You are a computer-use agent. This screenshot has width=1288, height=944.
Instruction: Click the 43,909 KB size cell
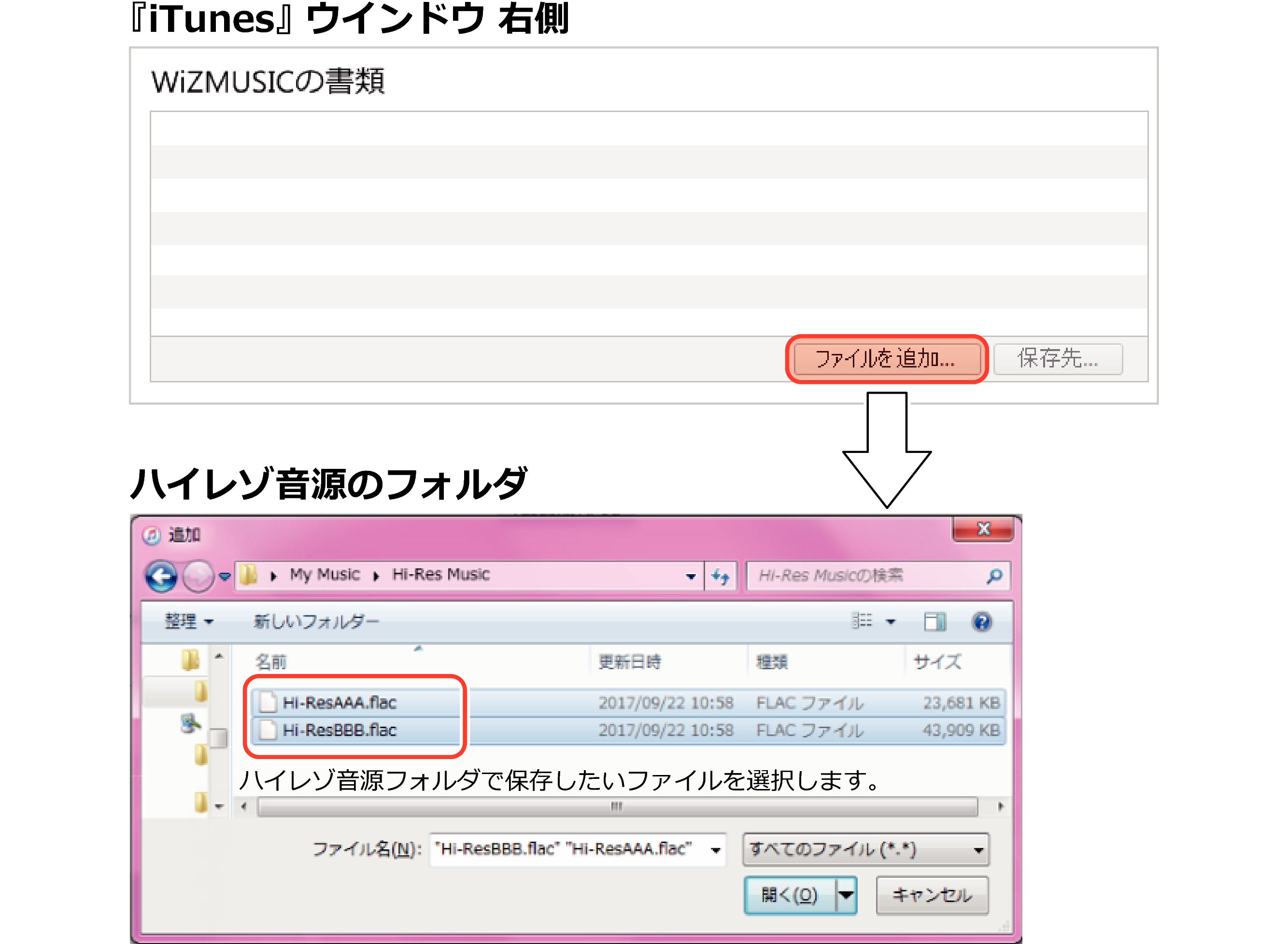[962, 730]
